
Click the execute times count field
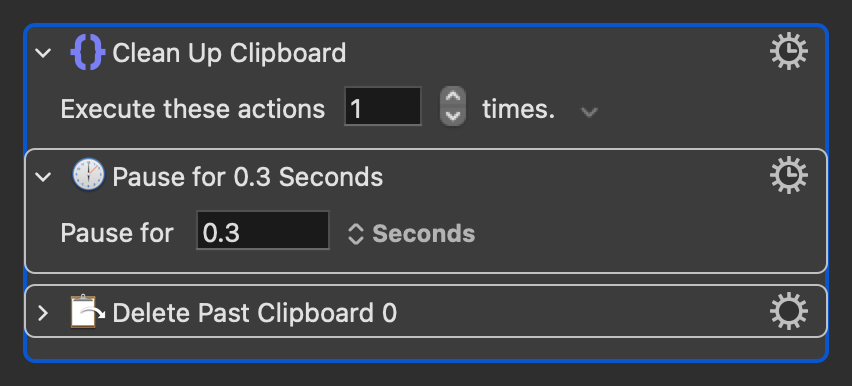pos(383,107)
